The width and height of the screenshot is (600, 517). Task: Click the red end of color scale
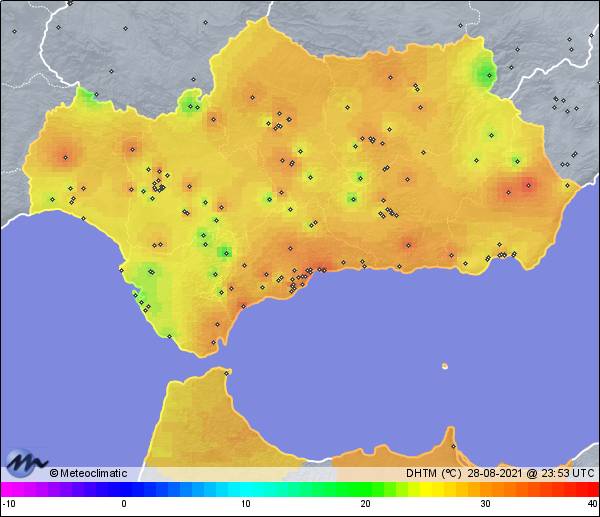coord(591,489)
